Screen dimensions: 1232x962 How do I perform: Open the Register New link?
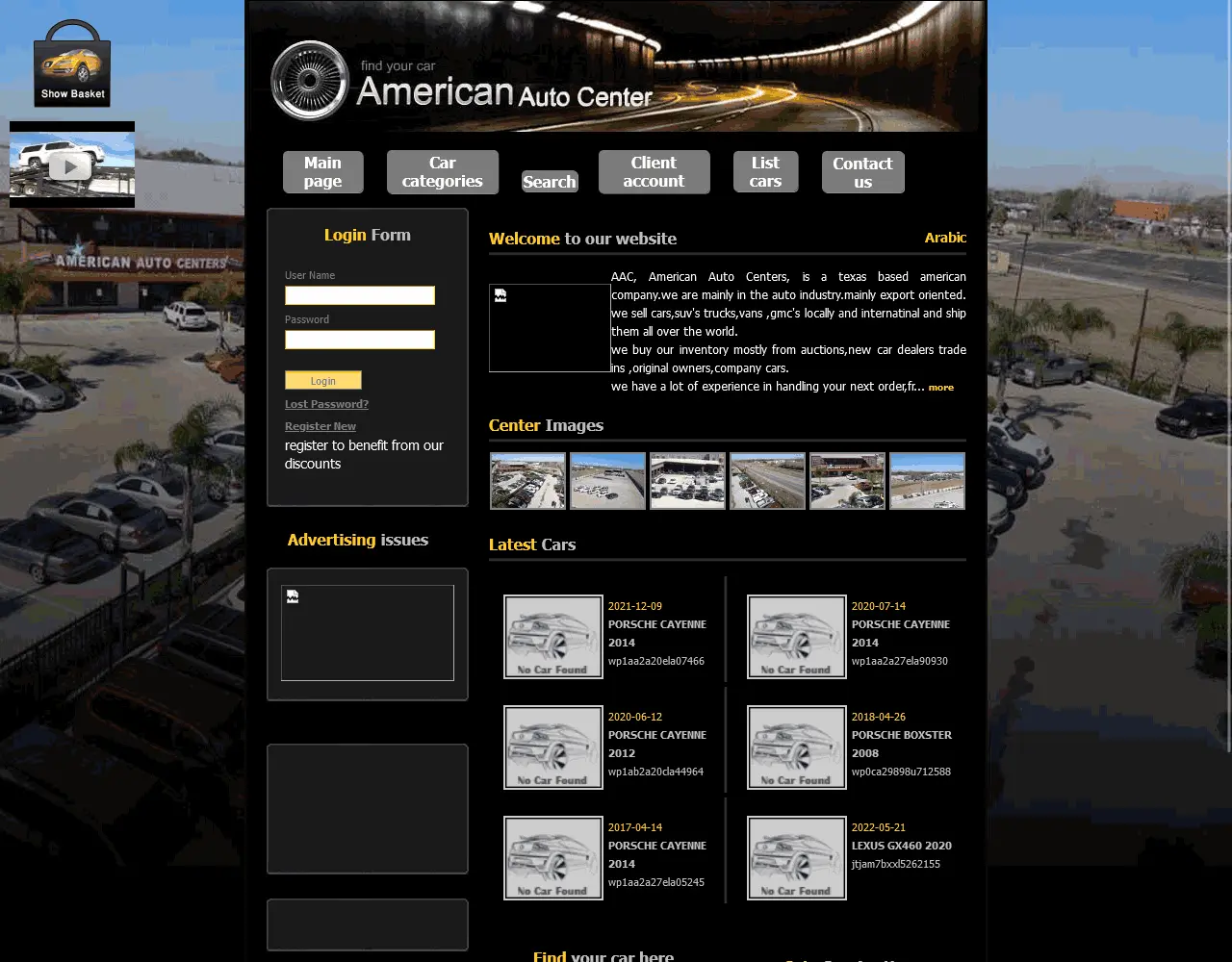pos(321,426)
